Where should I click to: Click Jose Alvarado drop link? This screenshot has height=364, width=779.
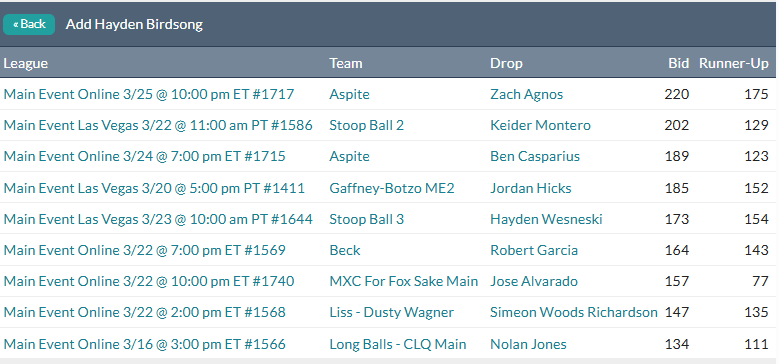534,282
